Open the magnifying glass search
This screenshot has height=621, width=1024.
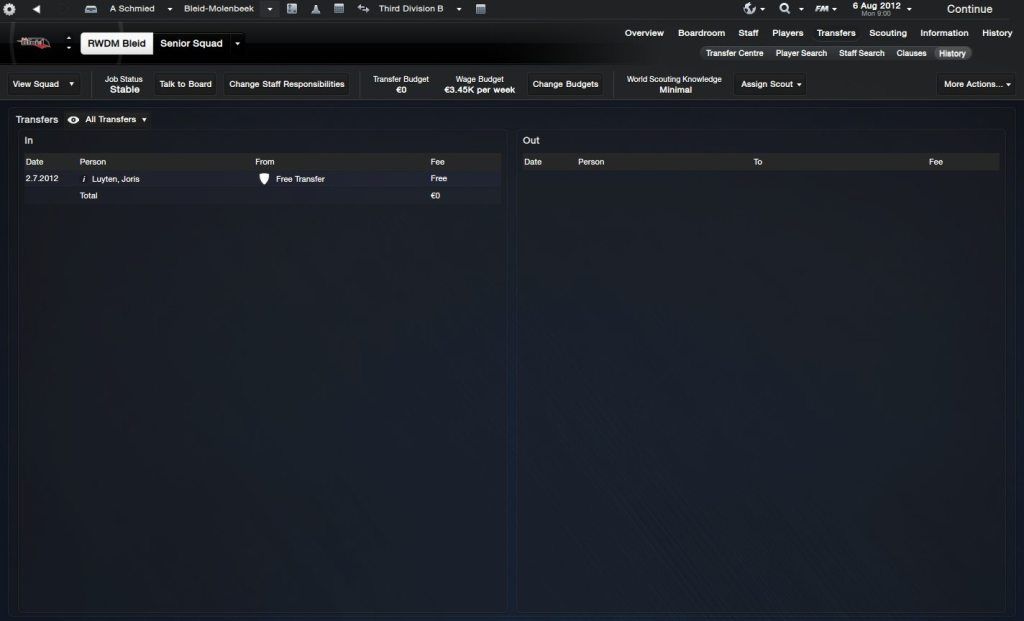[x=784, y=8]
